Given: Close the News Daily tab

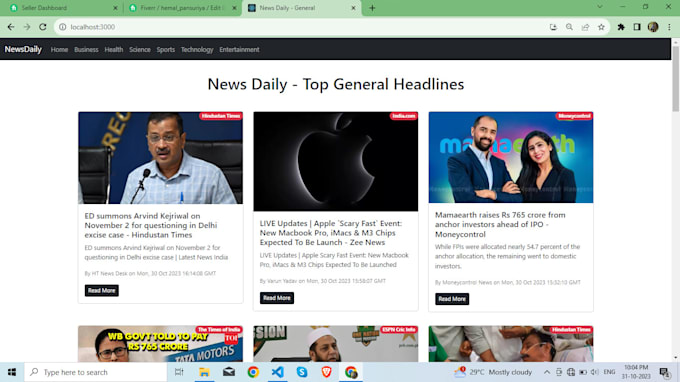Looking at the screenshot, I should [x=353, y=8].
